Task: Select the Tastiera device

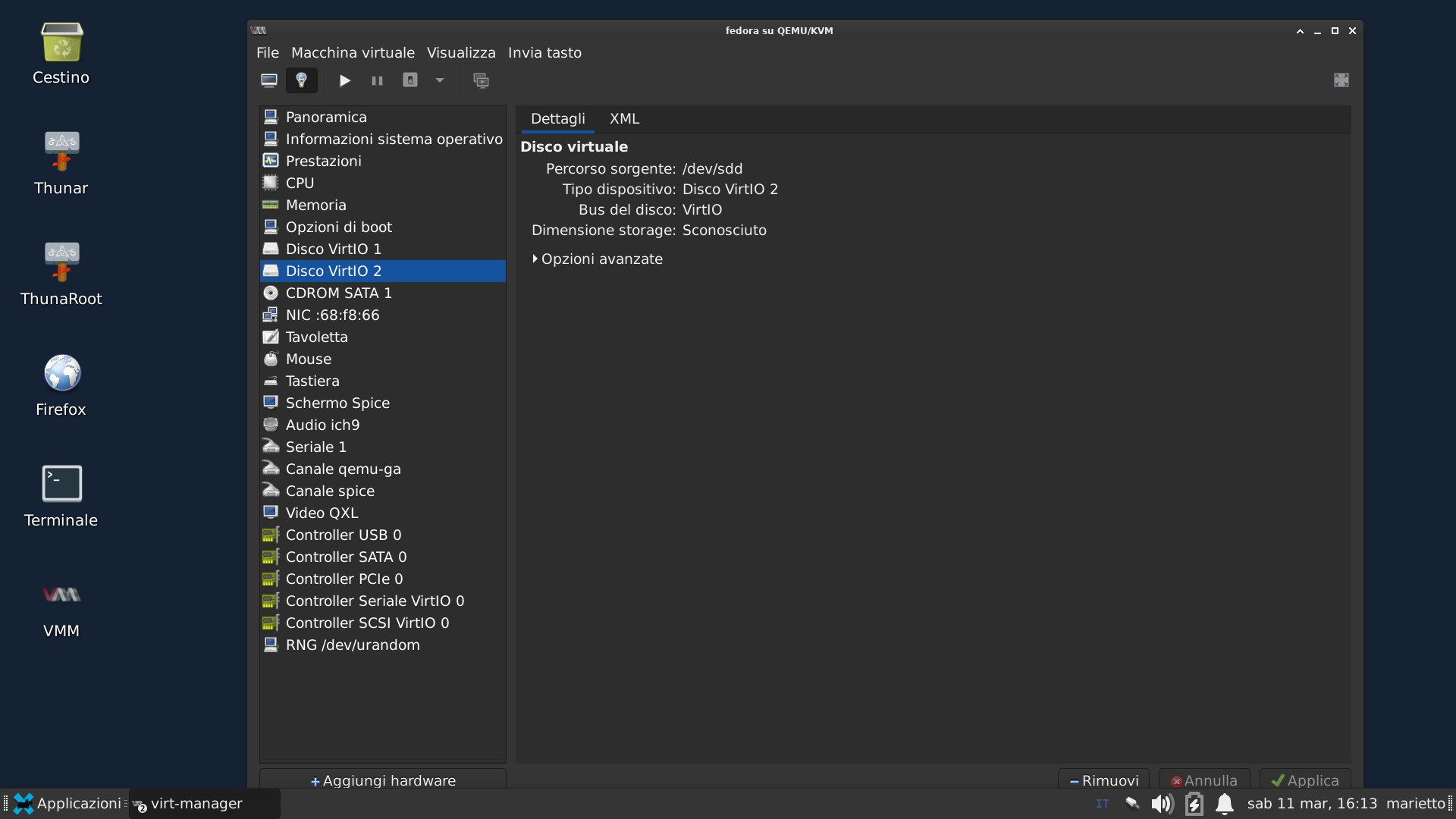Action: point(383,381)
